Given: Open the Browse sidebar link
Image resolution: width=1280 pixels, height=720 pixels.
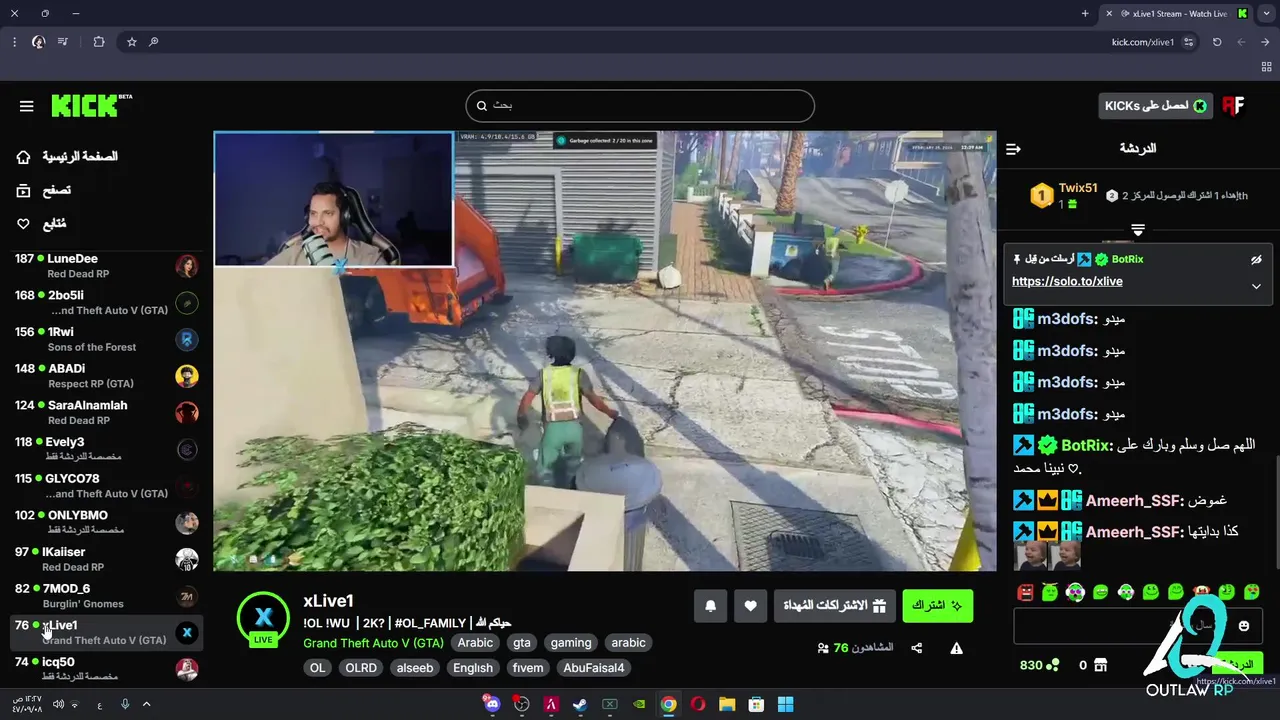Looking at the screenshot, I should click(x=44, y=190).
